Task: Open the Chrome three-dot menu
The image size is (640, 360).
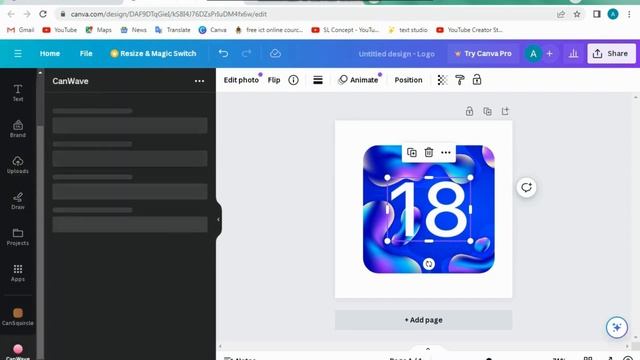Action: pos(629,14)
